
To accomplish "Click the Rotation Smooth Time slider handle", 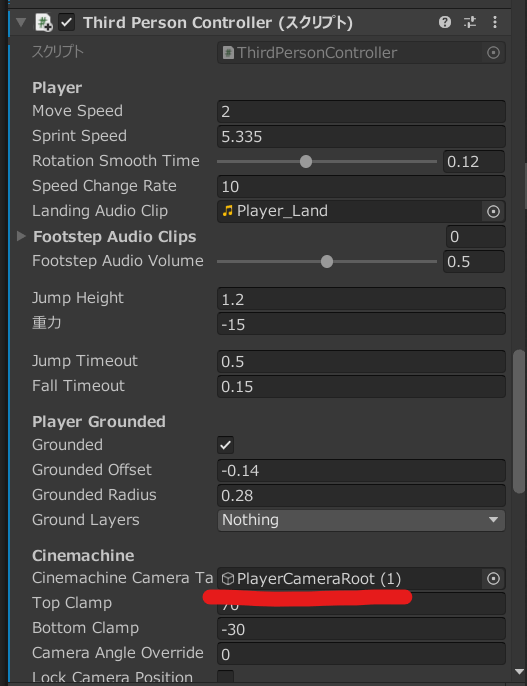I will (x=306, y=161).
